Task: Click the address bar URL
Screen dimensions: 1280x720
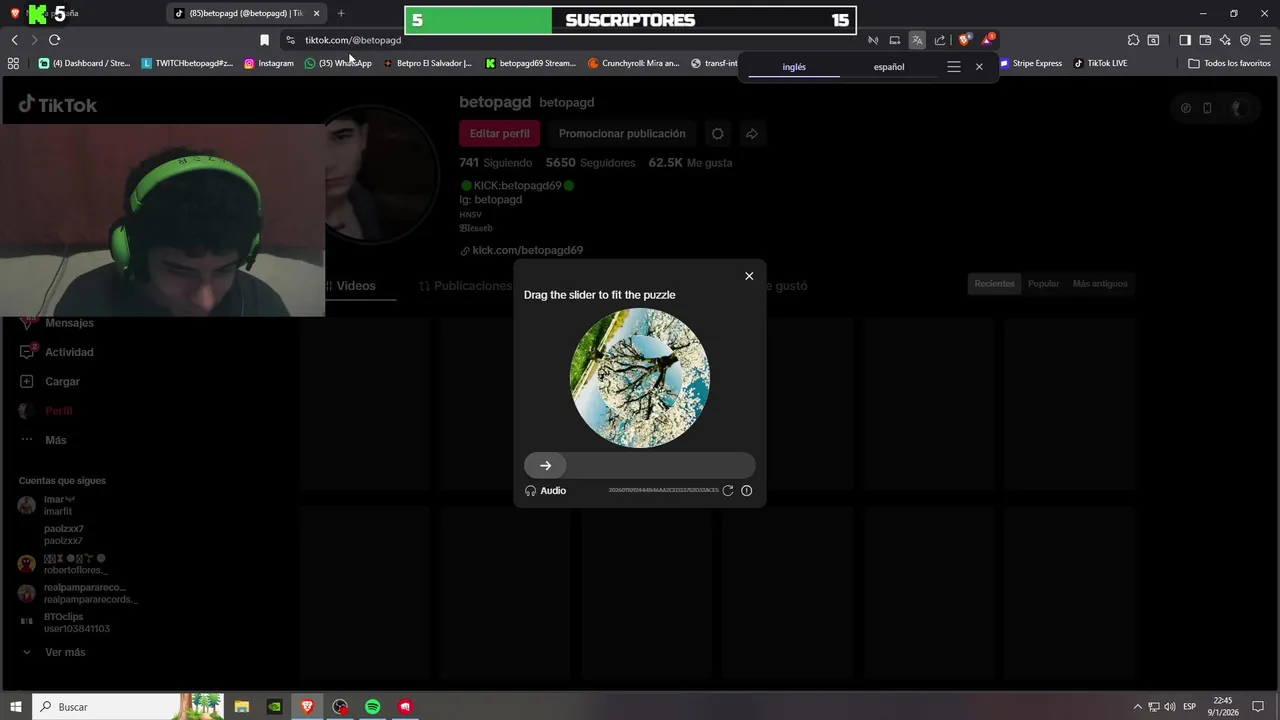Action: click(x=353, y=40)
